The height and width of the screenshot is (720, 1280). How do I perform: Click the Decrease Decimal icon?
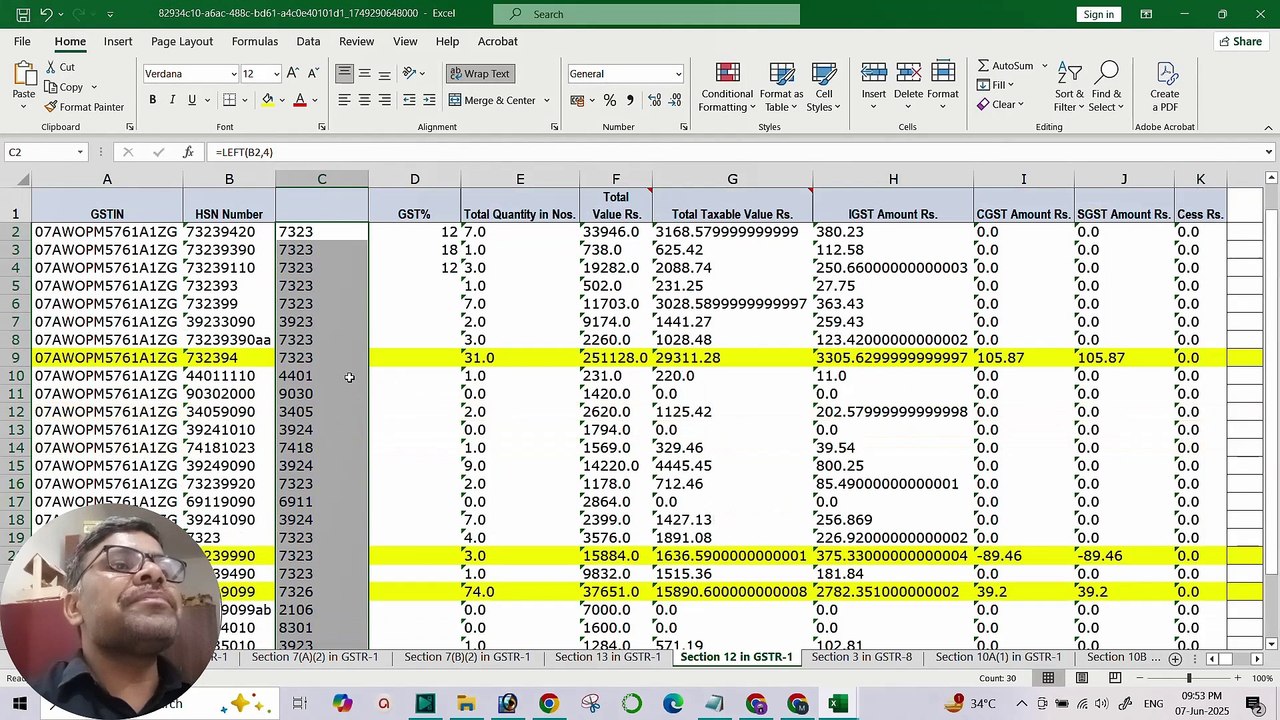(x=676, y=100)
